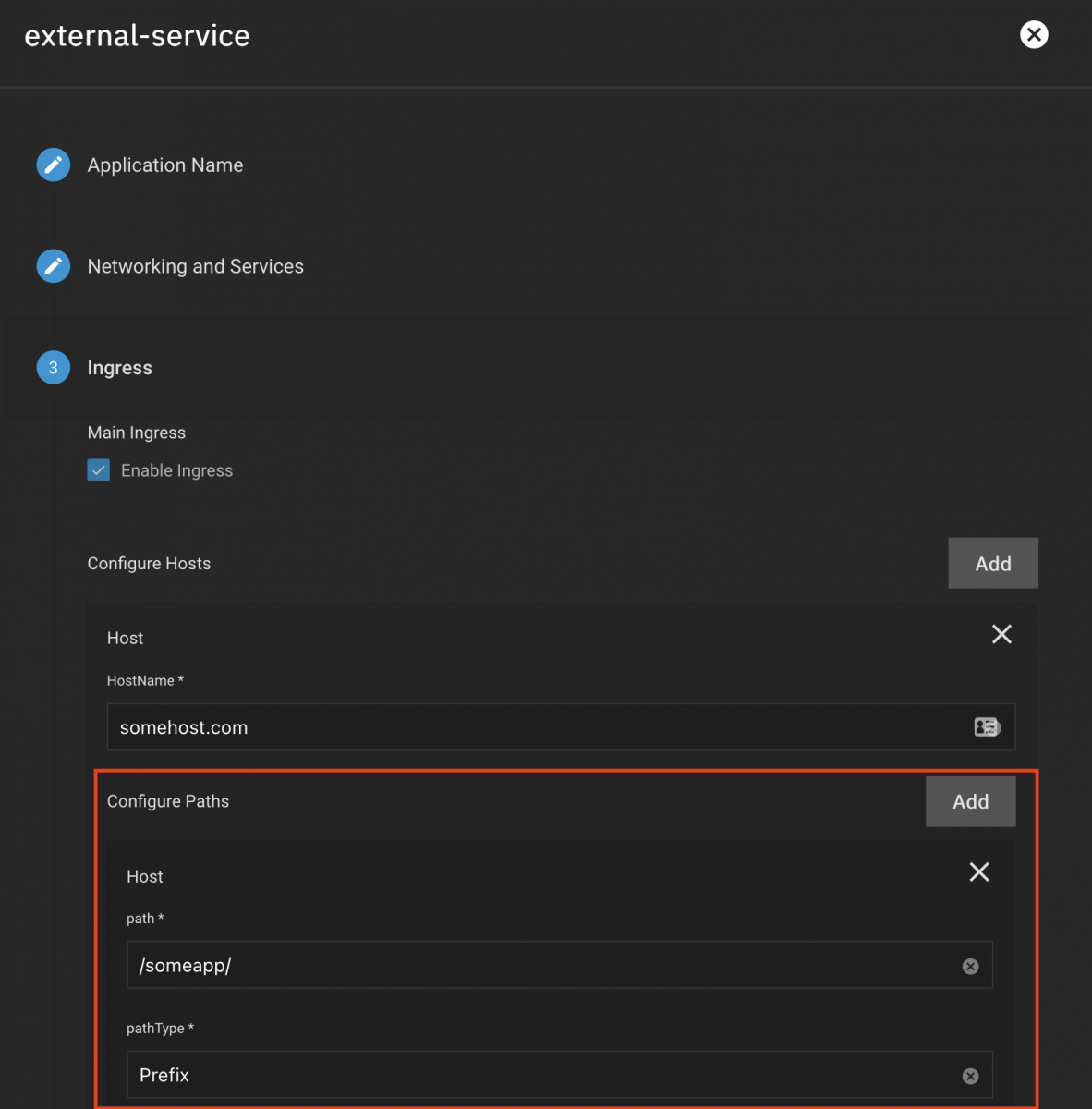
Task: Add a new path in Configure Paths
Action: click(x=970, y=802)
